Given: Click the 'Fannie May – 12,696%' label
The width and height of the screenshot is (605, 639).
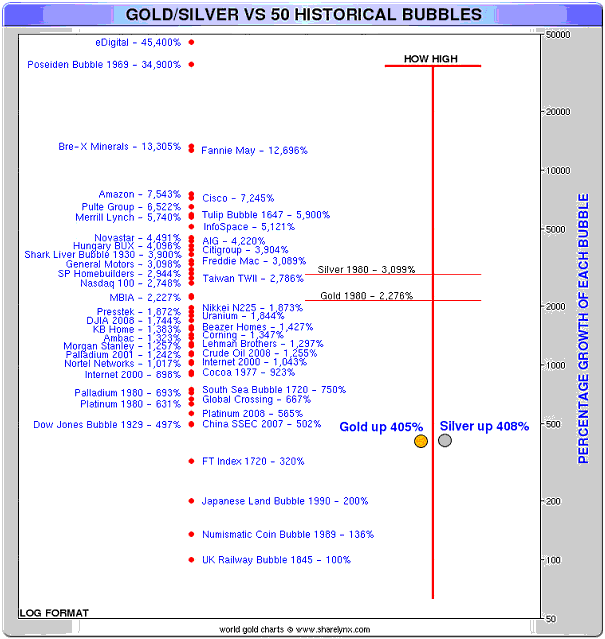Looking at the screenshot, I should [254, 151].
